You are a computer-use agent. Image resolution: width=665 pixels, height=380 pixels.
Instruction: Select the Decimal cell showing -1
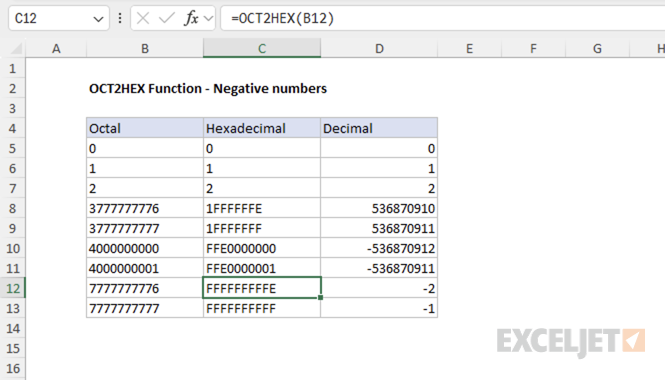(x=379, y=308)
